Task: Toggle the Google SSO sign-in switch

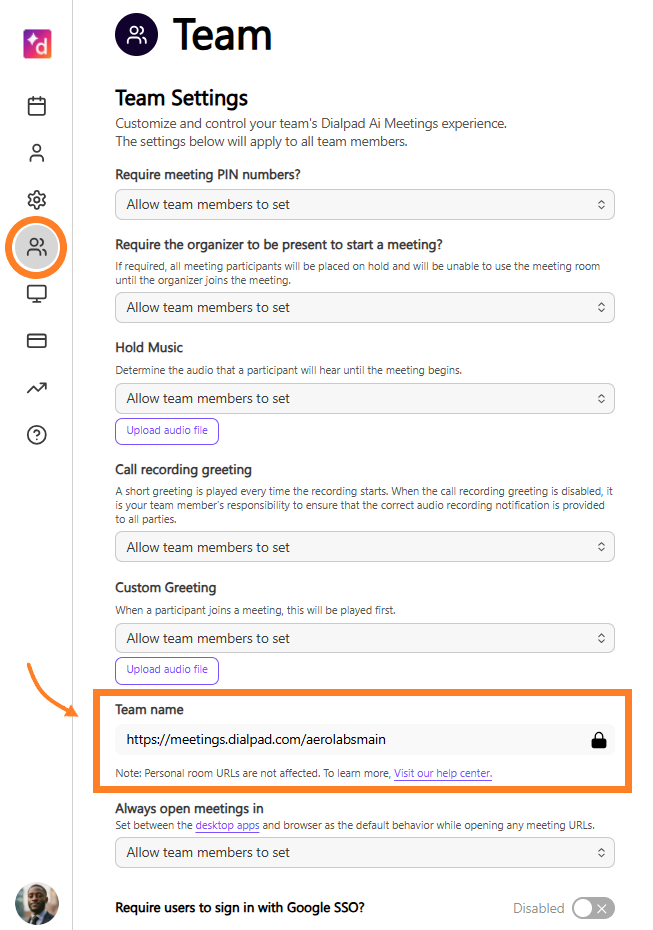Action: pos(593,908)
